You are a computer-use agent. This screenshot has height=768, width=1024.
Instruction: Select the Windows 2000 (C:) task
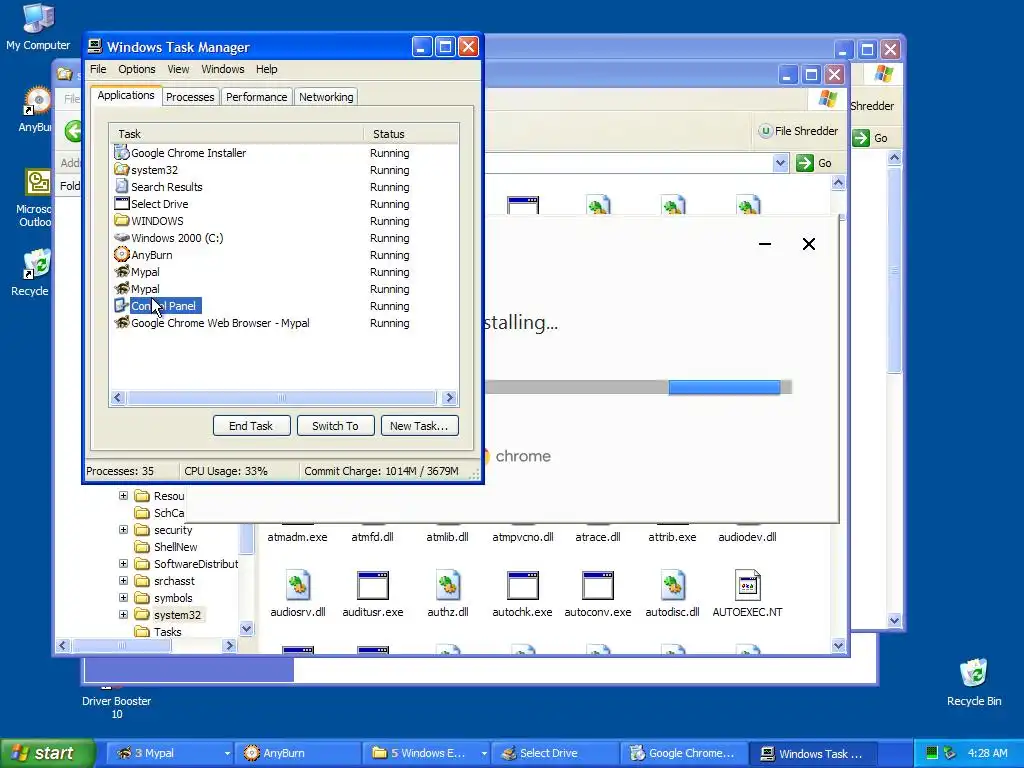click(x=284, y=238)
